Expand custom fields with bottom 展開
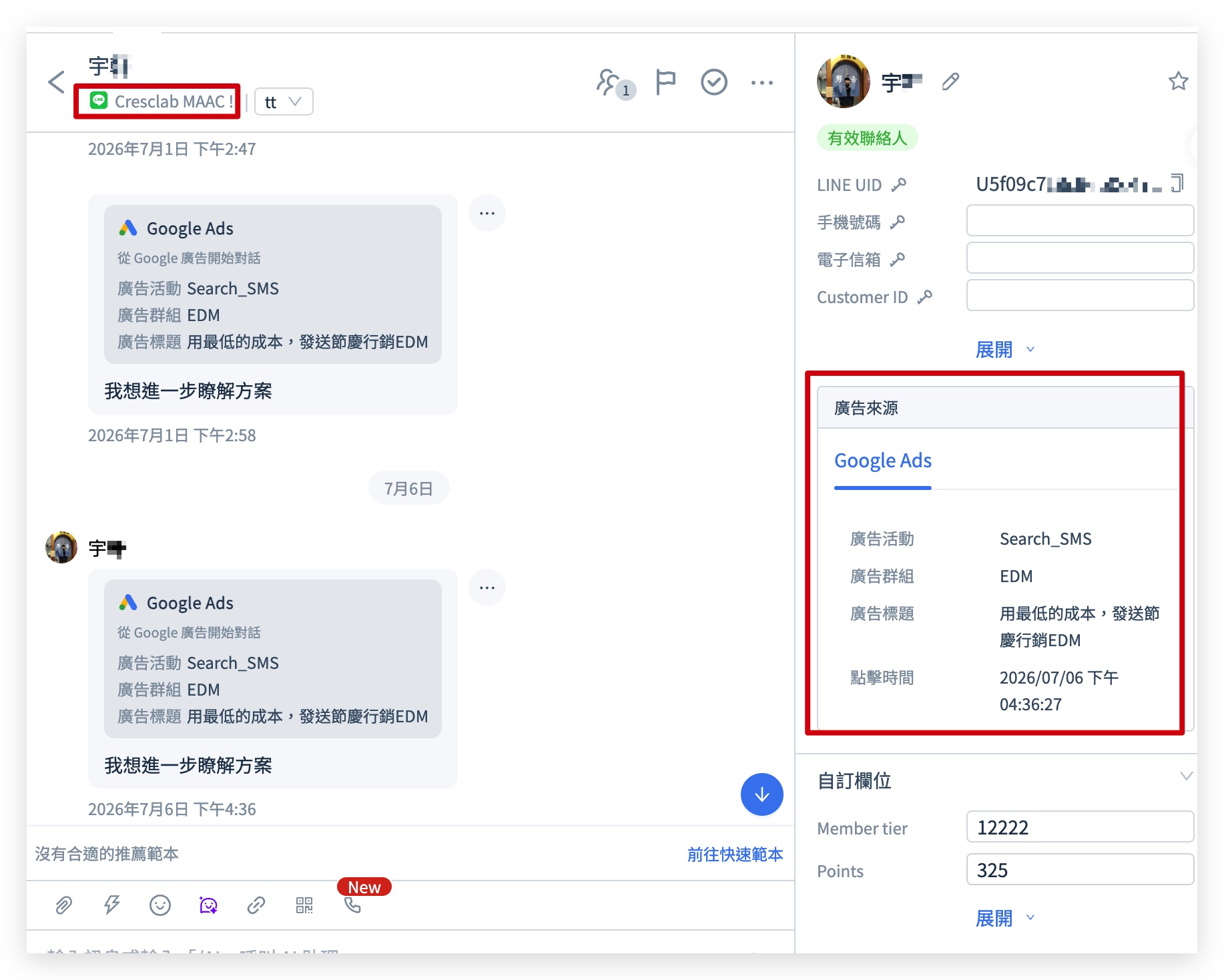Image resolution: width=1224 pixels, height=980 pixels. point(1005,918)
